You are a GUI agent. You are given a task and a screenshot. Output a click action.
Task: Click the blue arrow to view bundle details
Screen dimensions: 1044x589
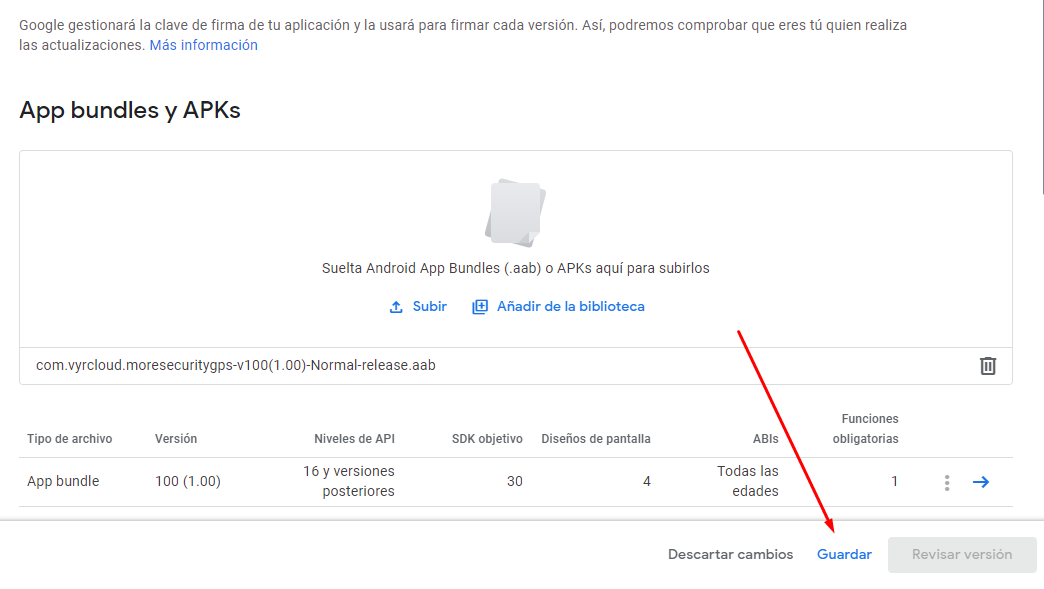pos(981,482)
